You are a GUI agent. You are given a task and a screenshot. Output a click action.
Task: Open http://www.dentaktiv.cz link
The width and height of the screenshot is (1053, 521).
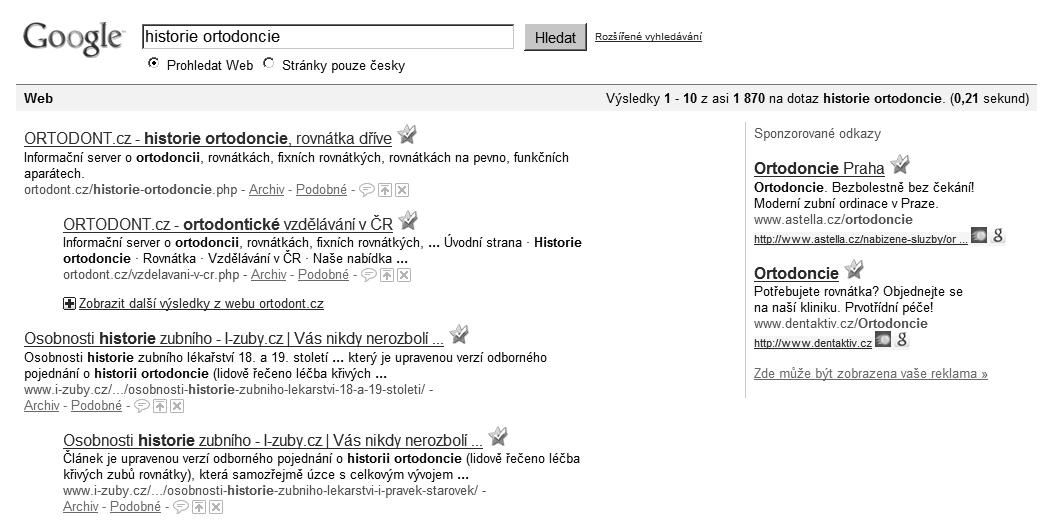pyautogui.click(x=813, y=343)
